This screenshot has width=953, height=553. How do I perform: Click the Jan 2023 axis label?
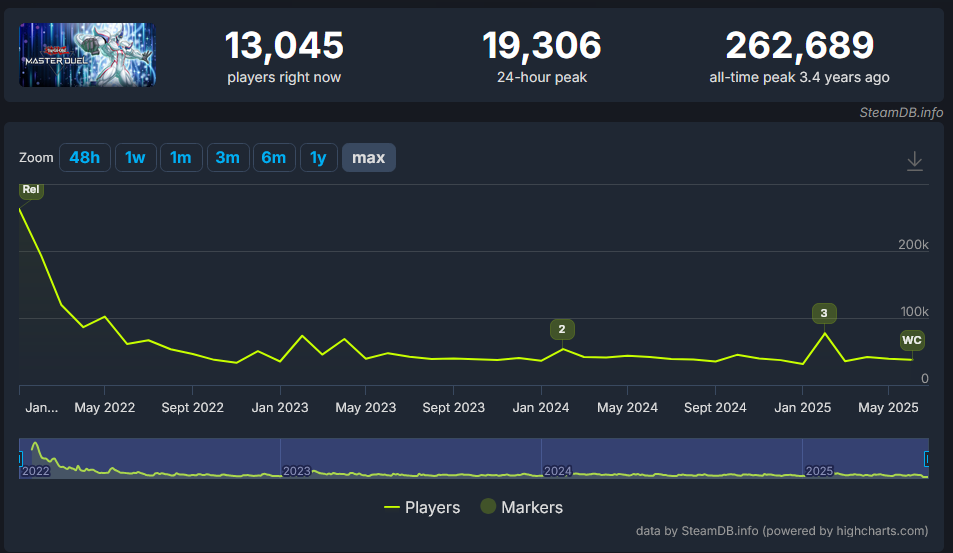(280, 408)
